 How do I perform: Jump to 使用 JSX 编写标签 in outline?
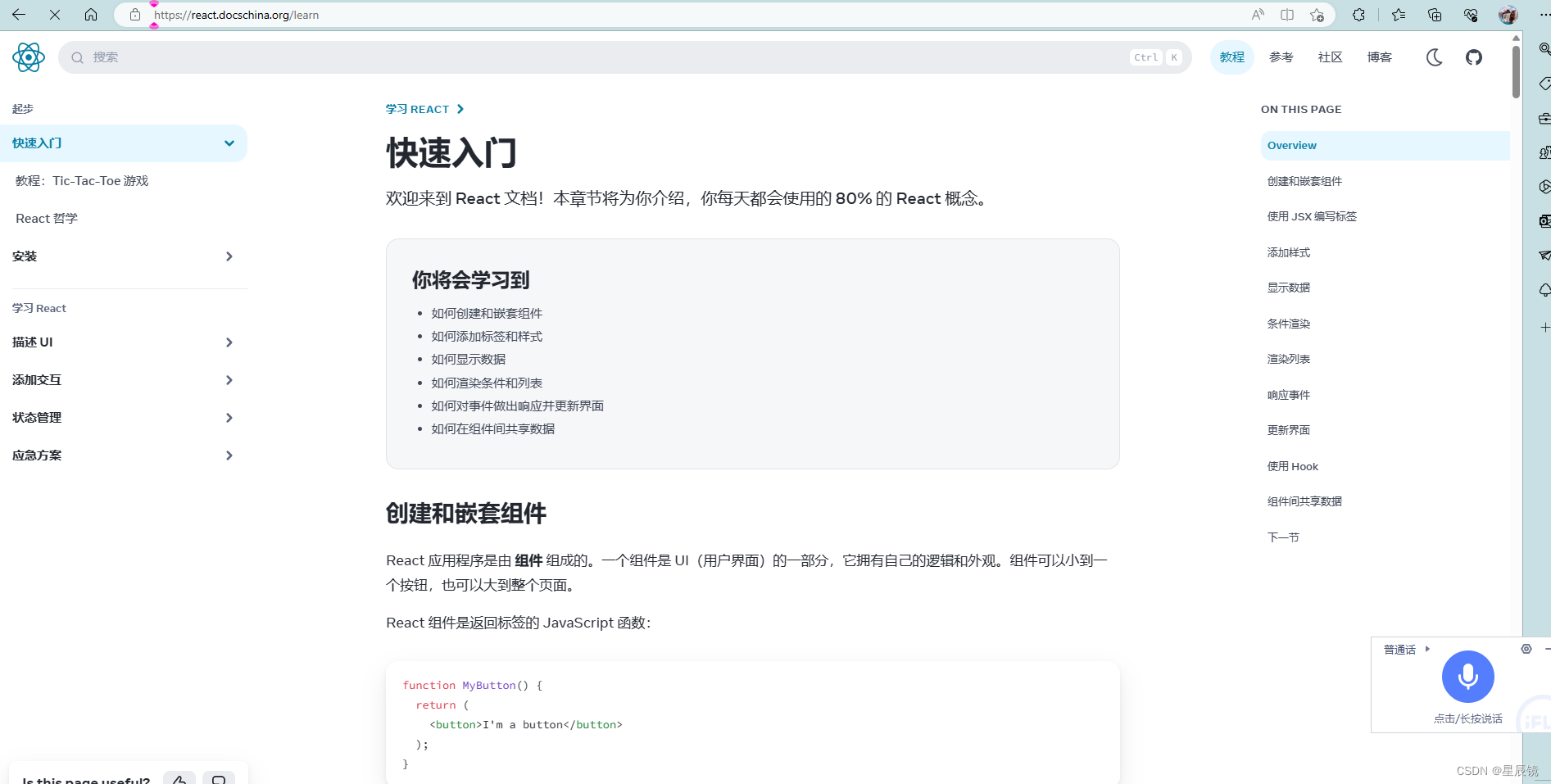pos(1312,216)
